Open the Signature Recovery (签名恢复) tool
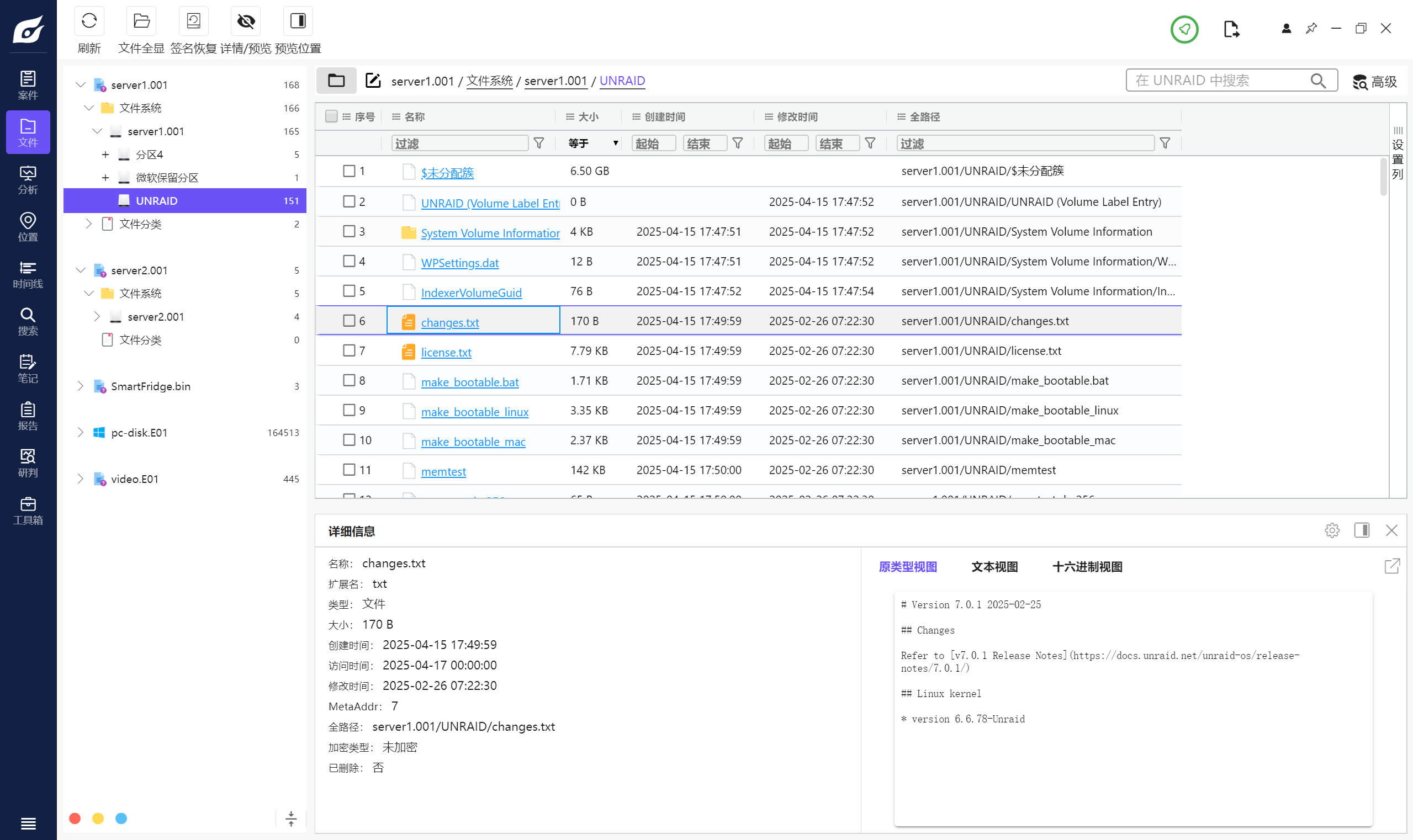This screenshot has height=840, width=1413. pos(193,22)
